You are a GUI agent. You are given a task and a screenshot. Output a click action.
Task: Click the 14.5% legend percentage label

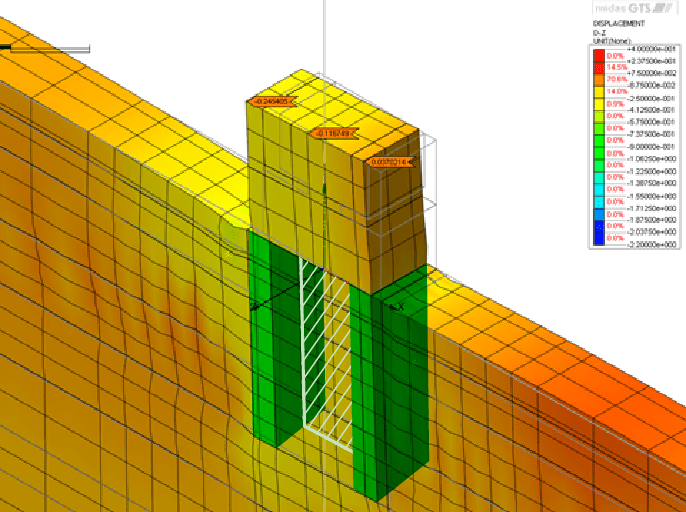pos(616,67)
